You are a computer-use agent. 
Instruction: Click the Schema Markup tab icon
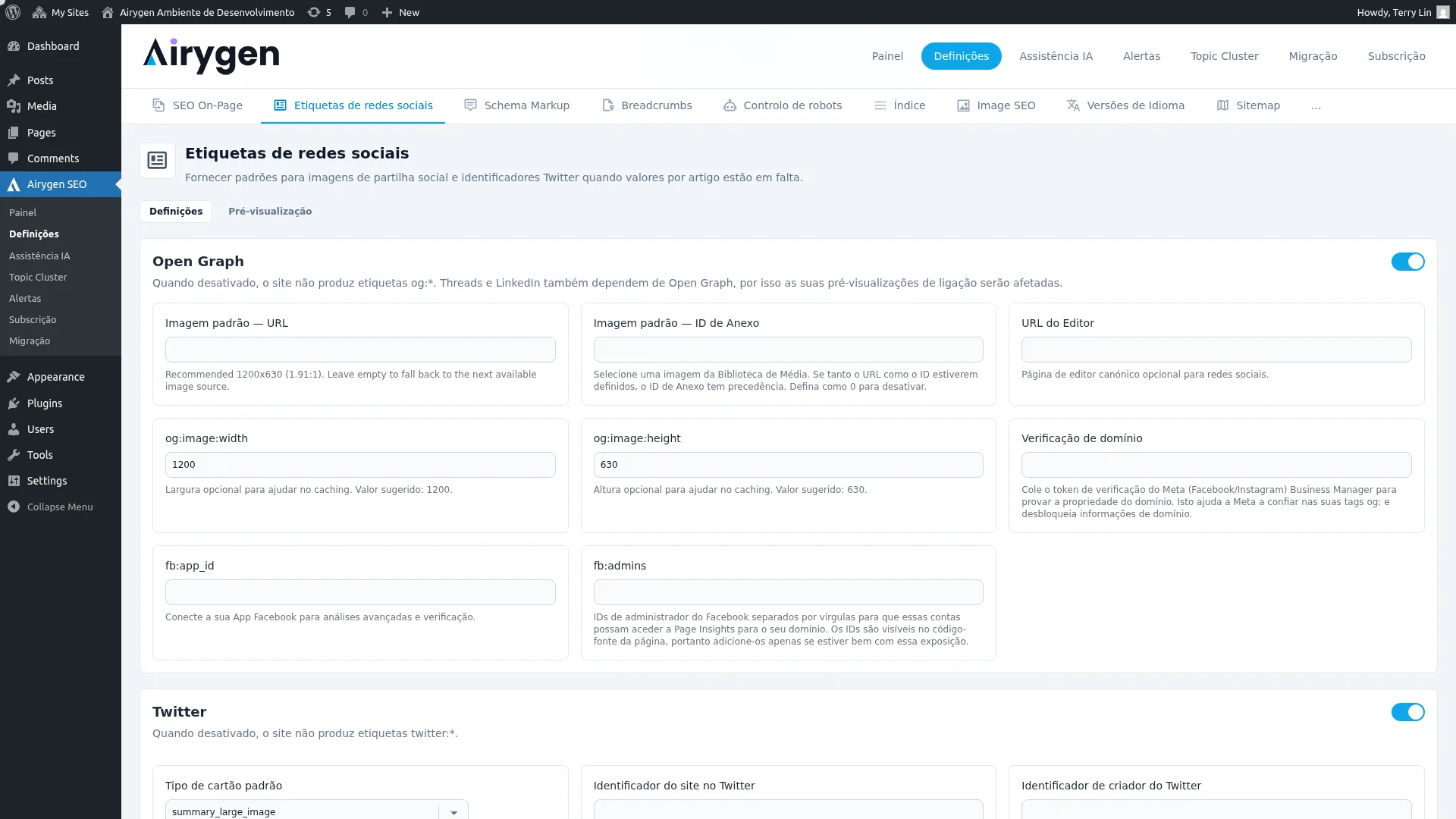pos(470,105)
